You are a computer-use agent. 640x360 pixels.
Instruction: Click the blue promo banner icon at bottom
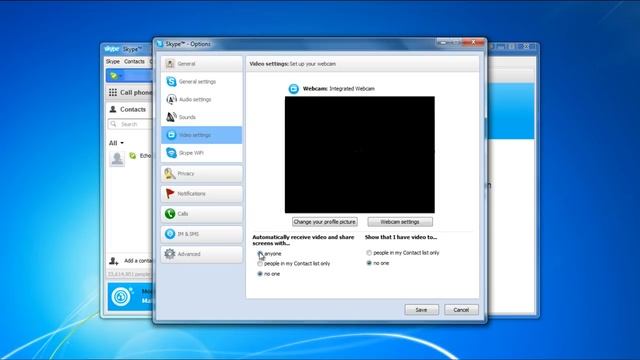121,297
